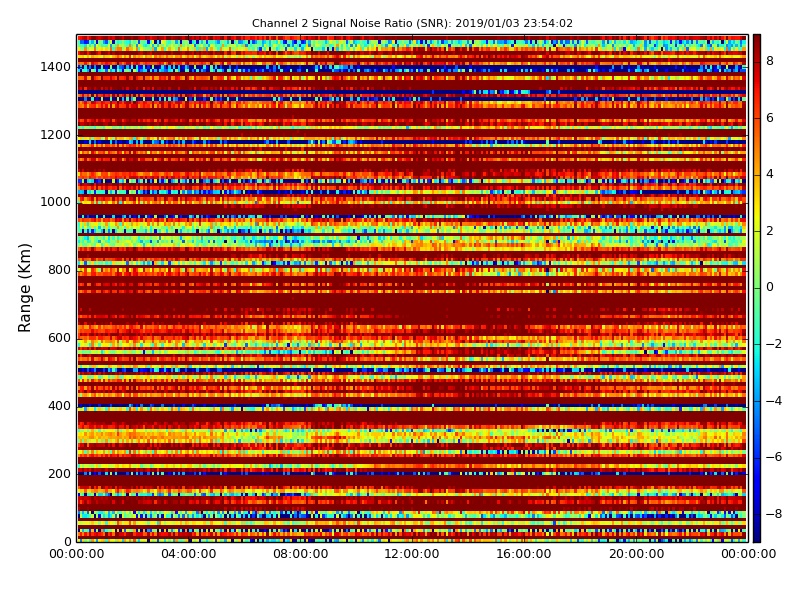Click the colorbar value 8 label
800x600 pixels.
click(x=770, y=61)
